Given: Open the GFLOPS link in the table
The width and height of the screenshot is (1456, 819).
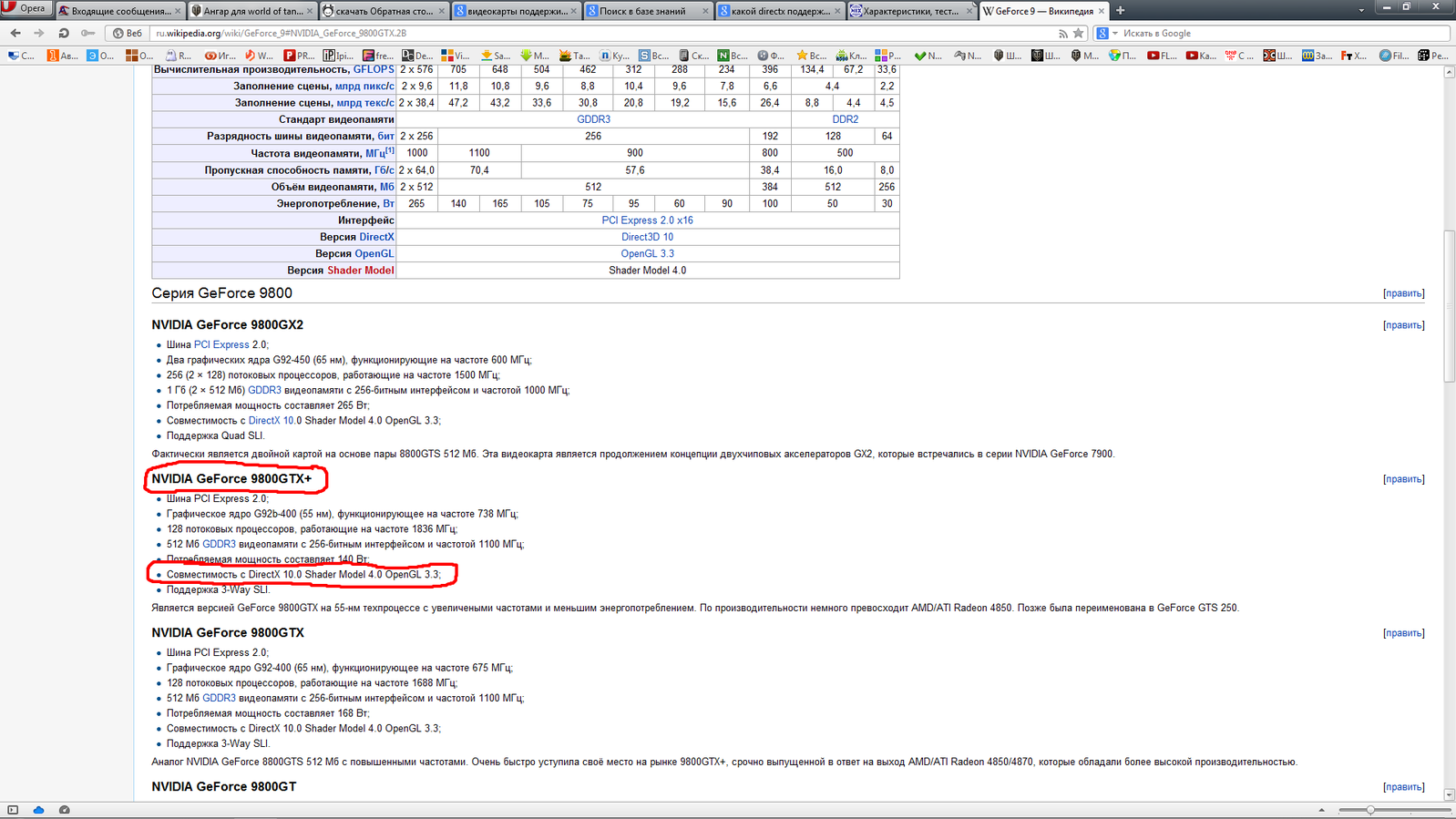Looking at the screenshot, I should [x=374, y=69].
